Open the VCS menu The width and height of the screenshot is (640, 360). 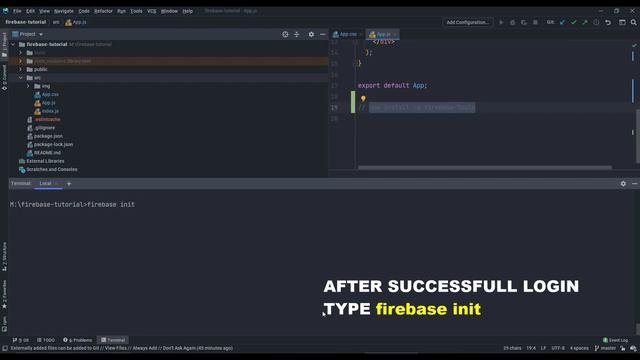pos(151,11)
